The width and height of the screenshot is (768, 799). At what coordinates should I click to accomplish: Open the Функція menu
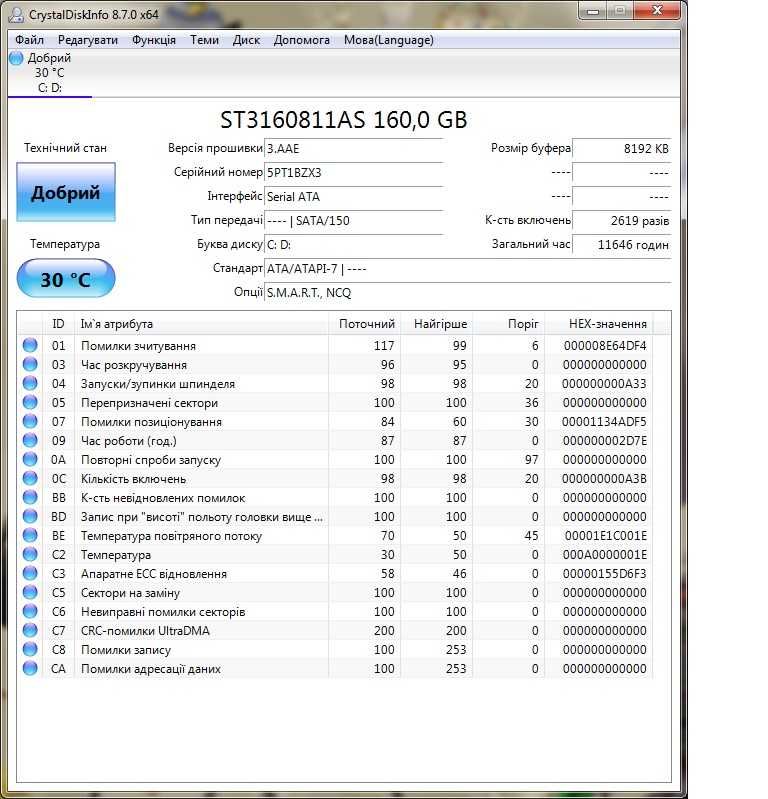pos(153,40)
